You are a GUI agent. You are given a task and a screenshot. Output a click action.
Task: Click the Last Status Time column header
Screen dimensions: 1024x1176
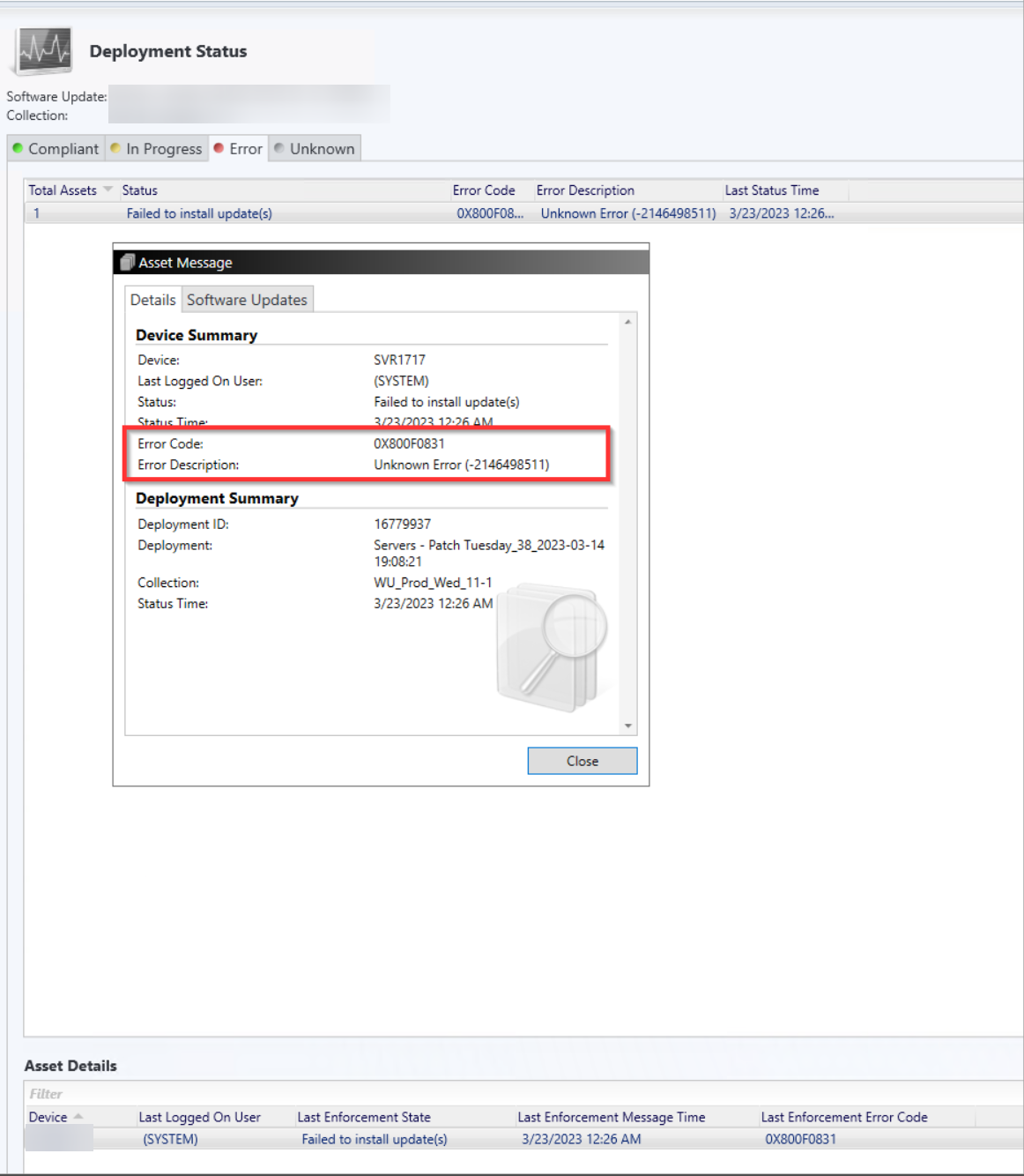coord(772,190)
